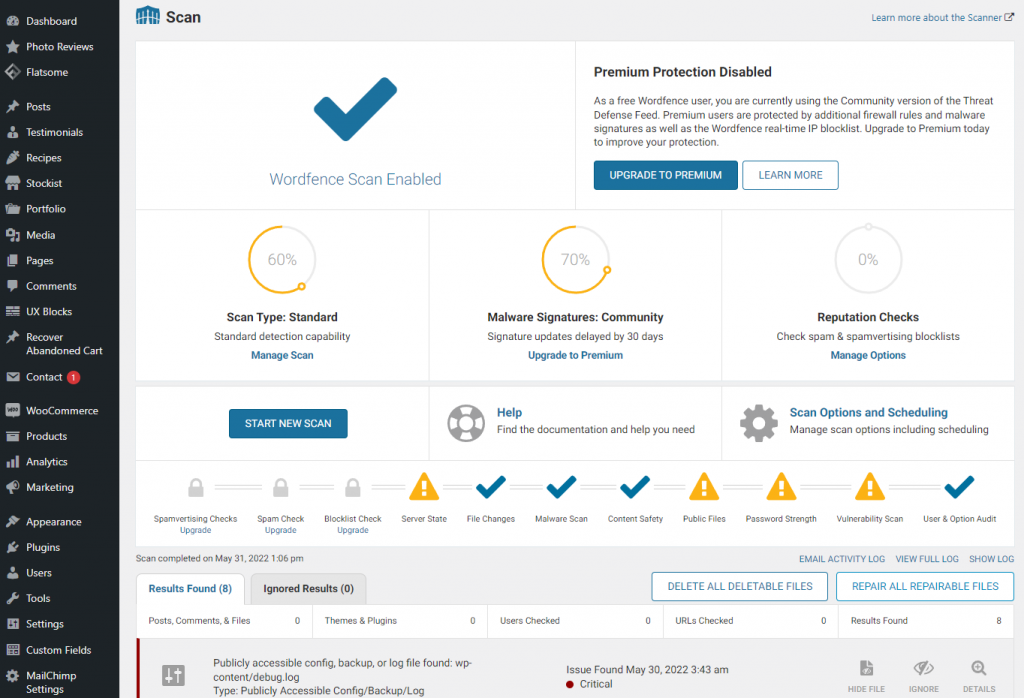Click the 70% Malware Signatures progress circle

pyautogui.click(x=575, y=259)
